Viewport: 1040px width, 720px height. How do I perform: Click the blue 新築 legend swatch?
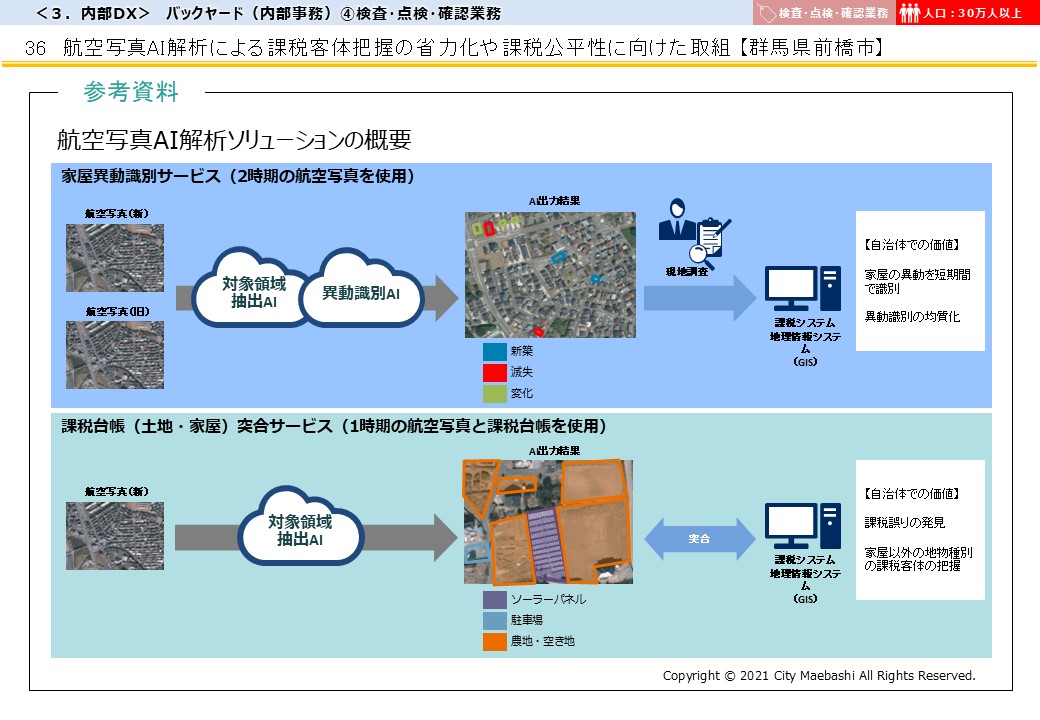[495, 351]
